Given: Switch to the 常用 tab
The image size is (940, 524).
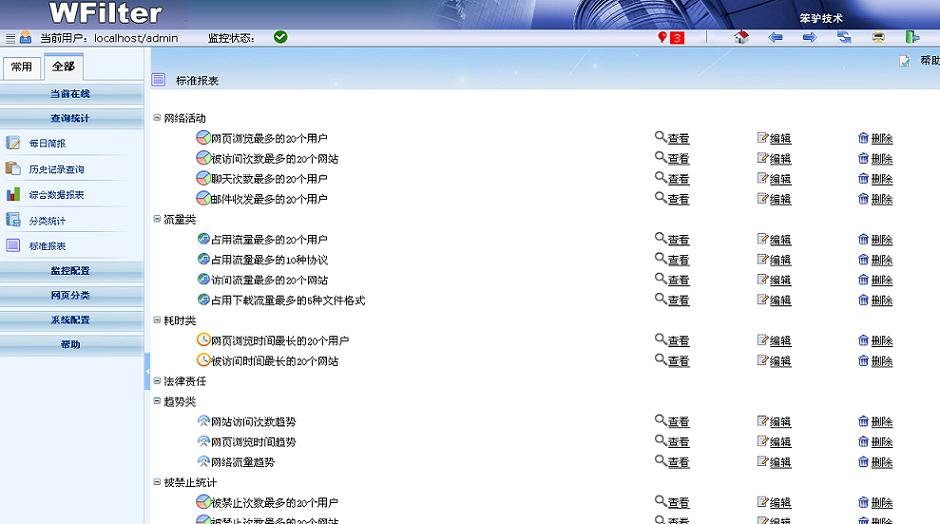Looking at the screenshot, I should 21,67.
